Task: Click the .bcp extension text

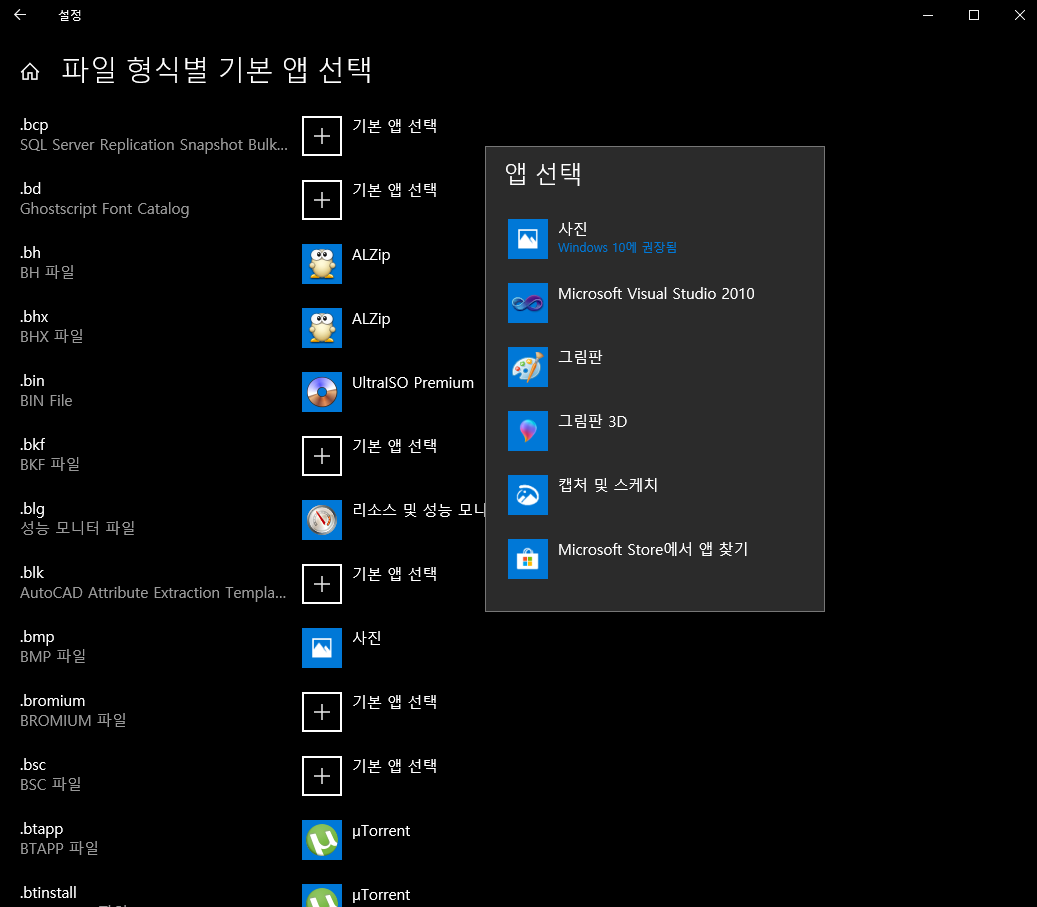Action: (x=34, y=125)
